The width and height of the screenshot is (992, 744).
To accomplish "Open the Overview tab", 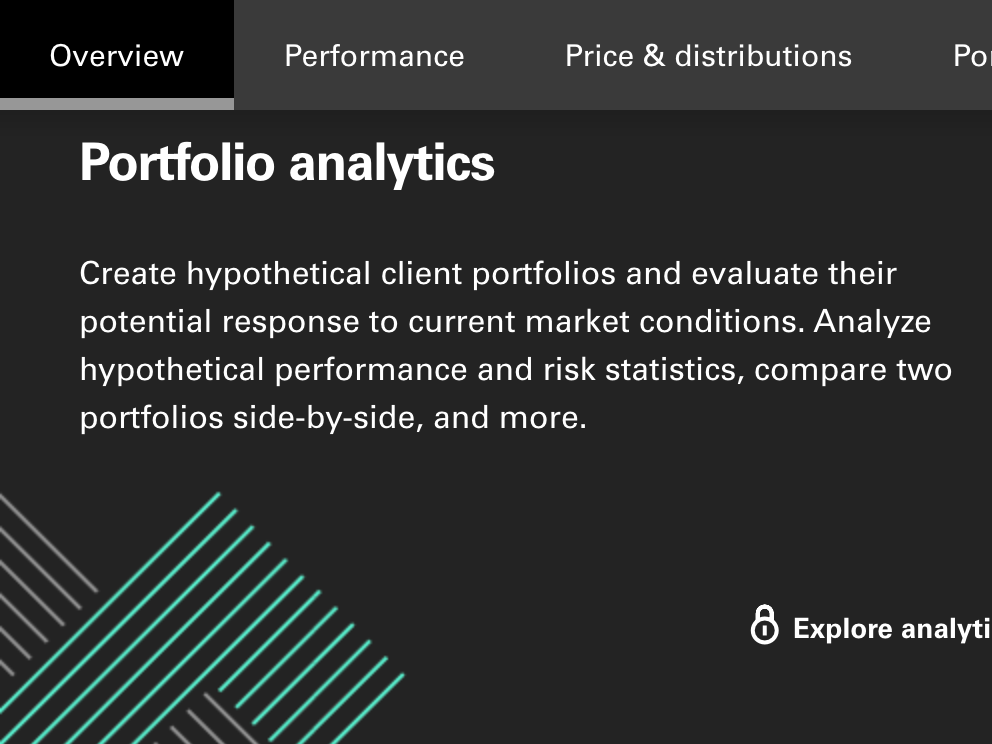I will pyautogui.click(x=117, y=55).
